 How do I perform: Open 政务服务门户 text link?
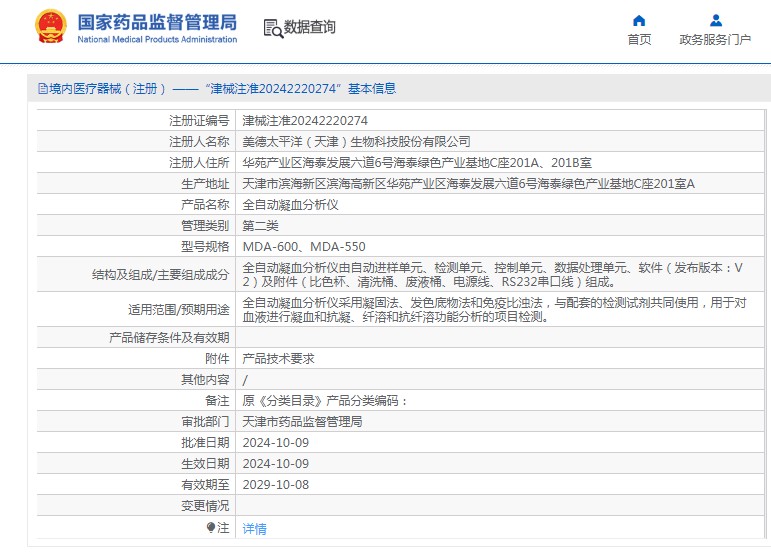(715, 40)
